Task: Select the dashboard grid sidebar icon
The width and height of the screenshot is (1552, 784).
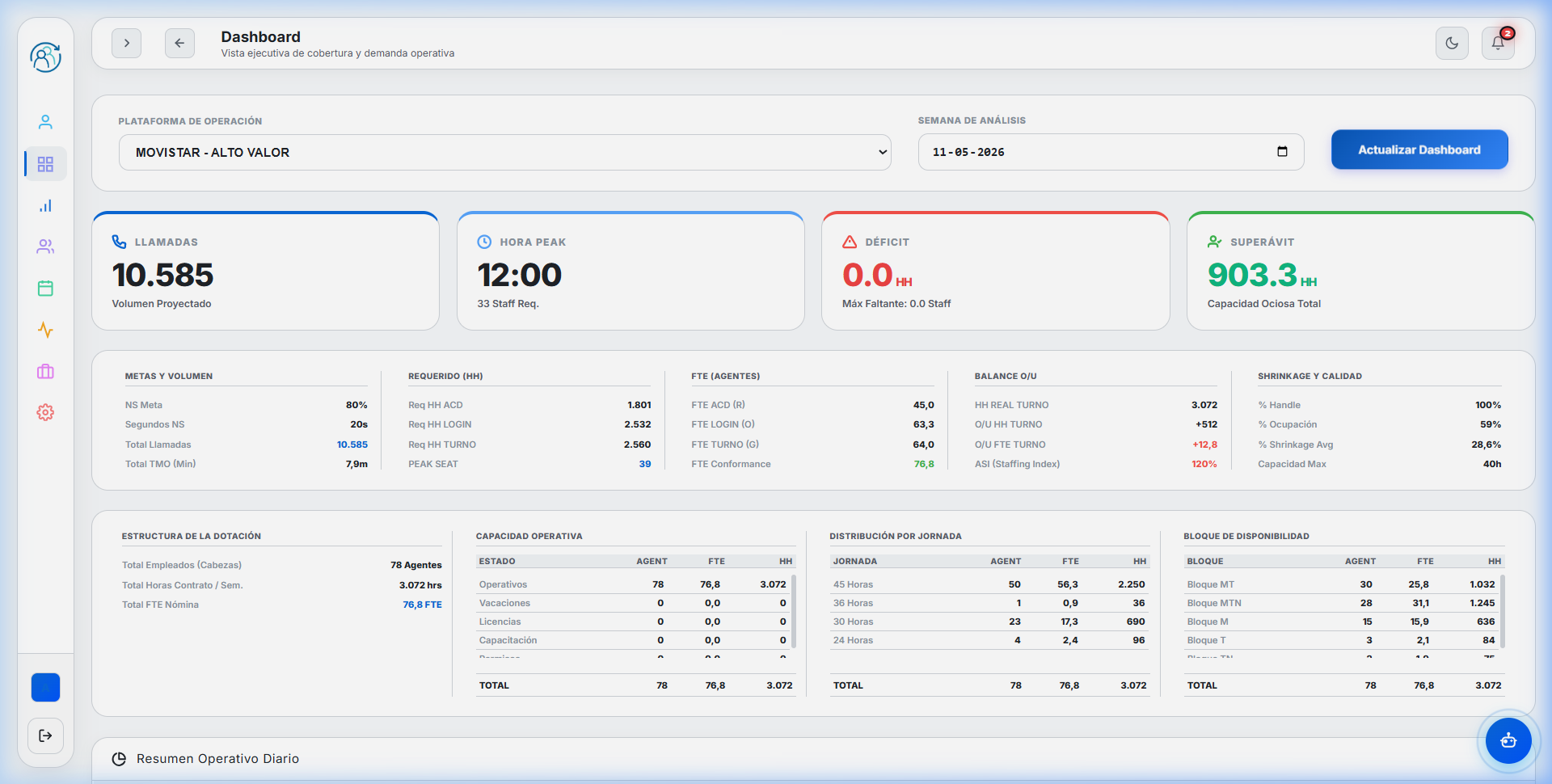Action: pyautogui.click(x=45, y=164)
